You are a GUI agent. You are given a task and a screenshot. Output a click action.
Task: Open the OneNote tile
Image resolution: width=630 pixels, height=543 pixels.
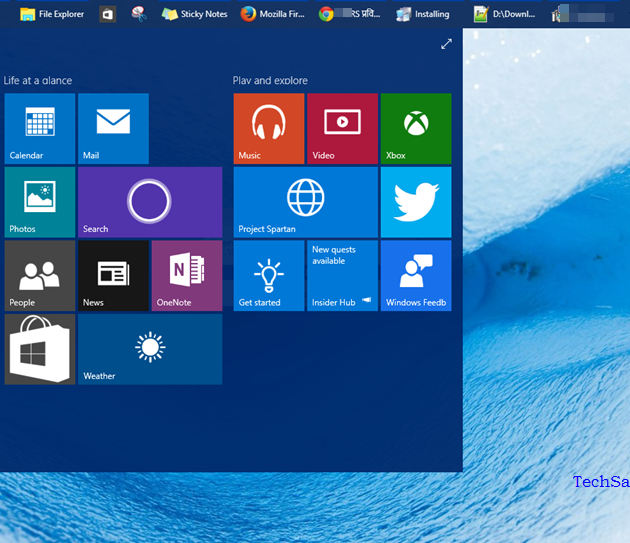click(187, 276)
